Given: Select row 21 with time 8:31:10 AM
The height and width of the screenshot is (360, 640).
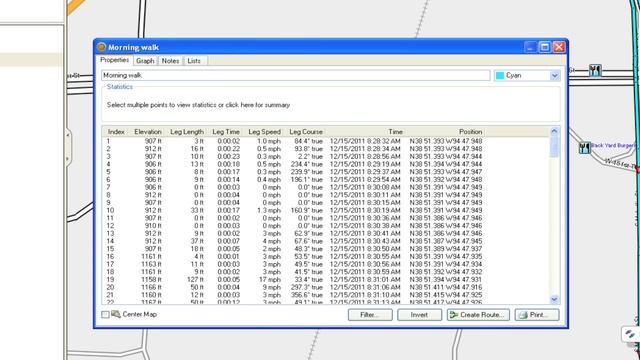Looking at the screenshot, I should click(x=294, y=295).
